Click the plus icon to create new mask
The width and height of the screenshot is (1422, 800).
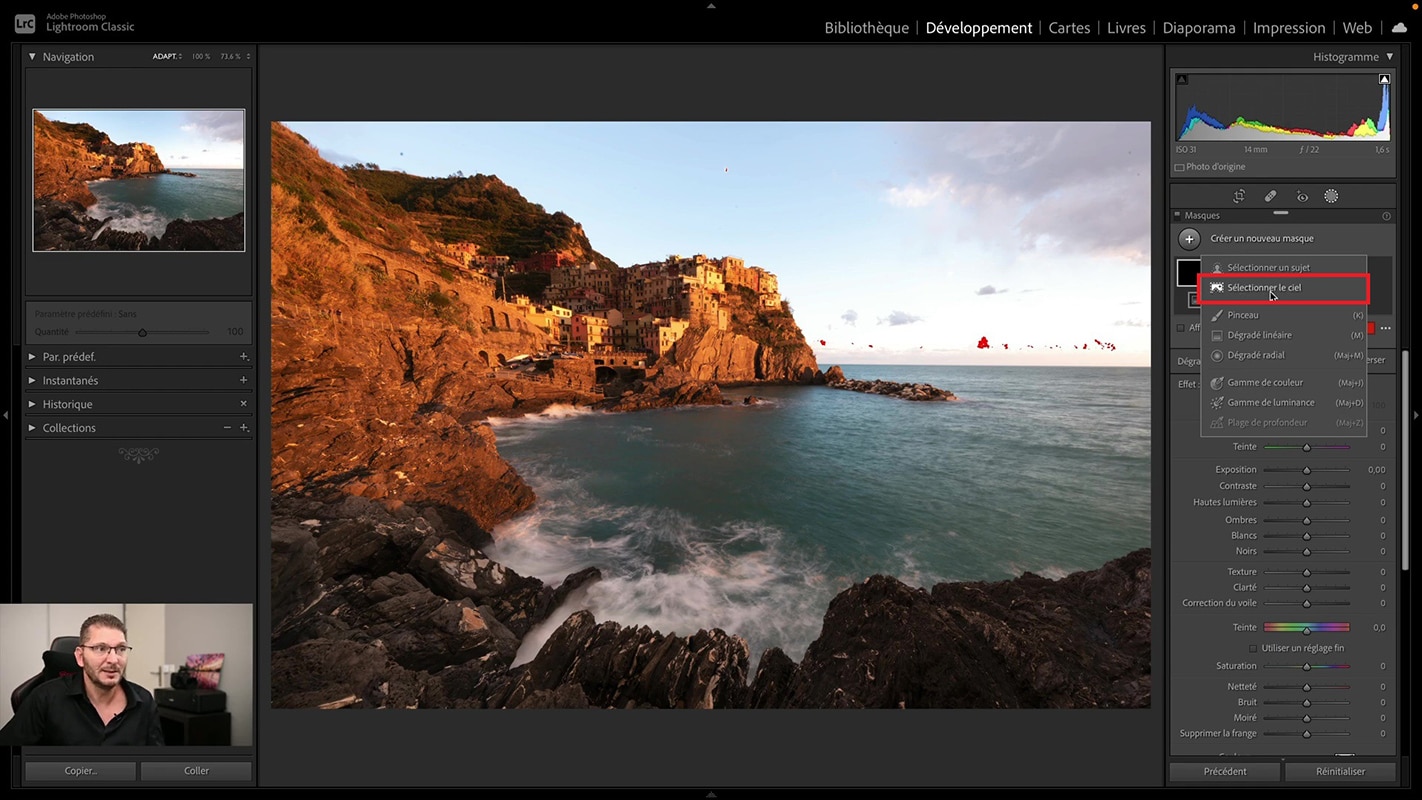(x=1189, y=239)
